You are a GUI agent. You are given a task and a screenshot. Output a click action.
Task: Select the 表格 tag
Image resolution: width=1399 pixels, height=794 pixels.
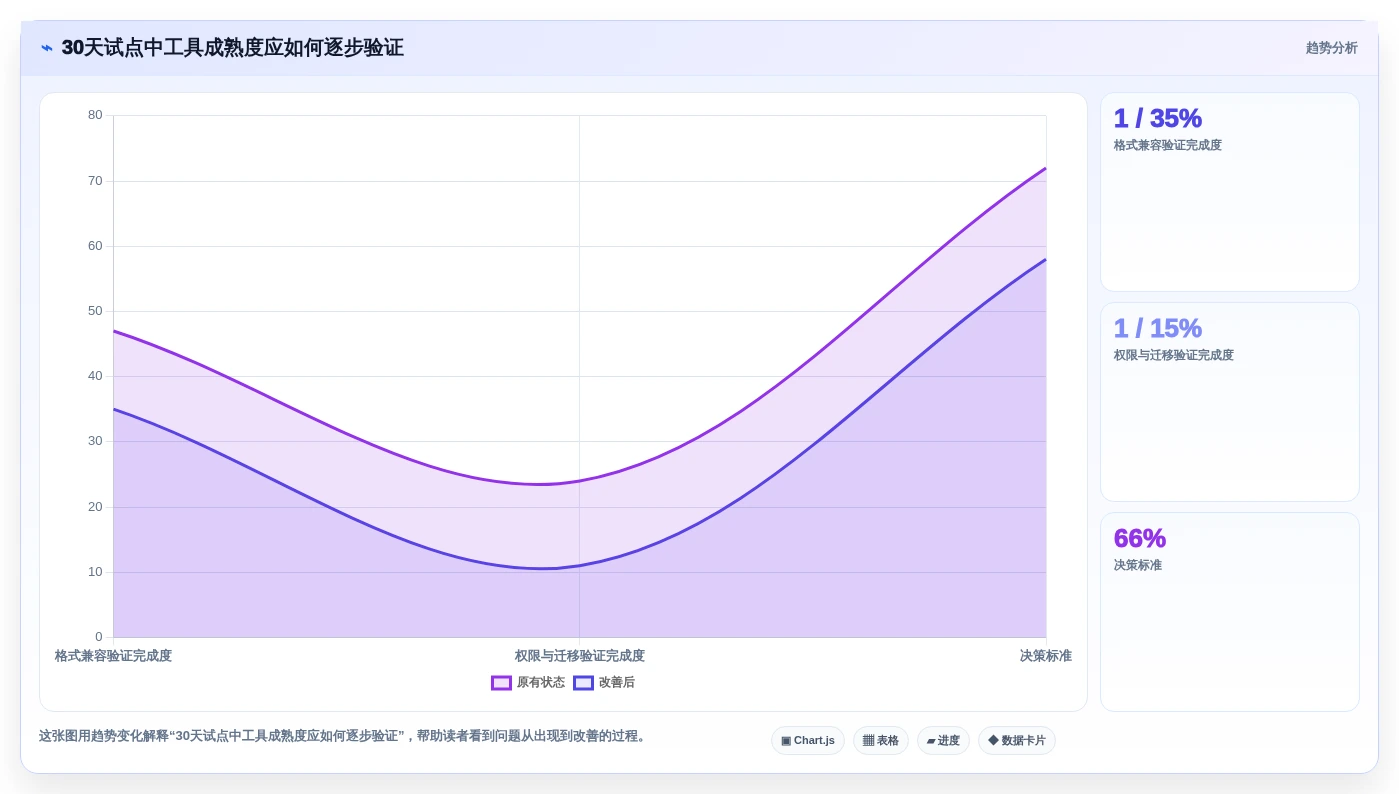click(x=881, y=741)
